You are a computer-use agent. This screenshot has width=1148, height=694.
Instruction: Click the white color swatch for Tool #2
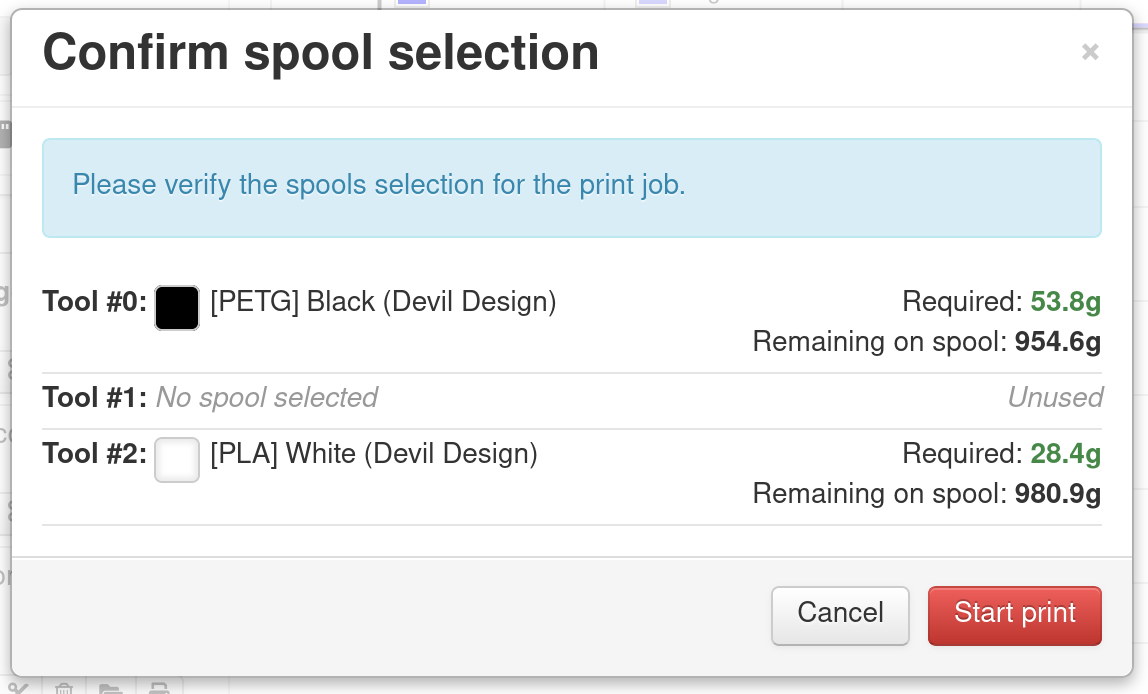(x=177, y=460)
